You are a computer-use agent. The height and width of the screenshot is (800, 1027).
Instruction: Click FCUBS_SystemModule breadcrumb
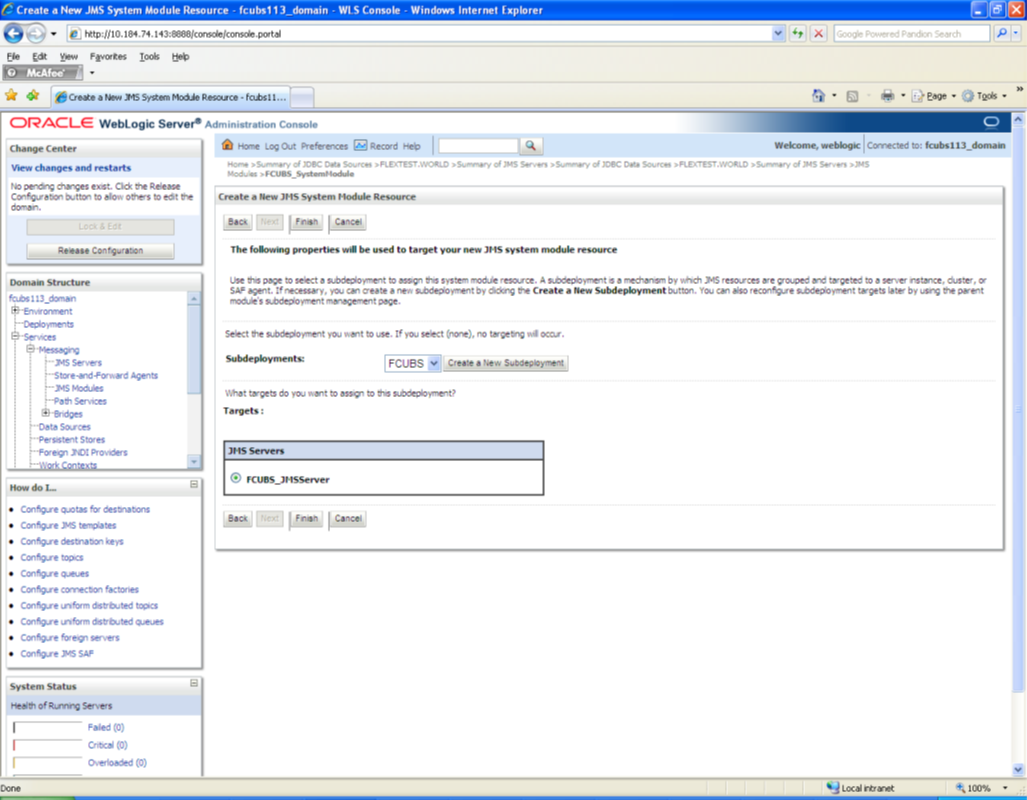[309, 174]
